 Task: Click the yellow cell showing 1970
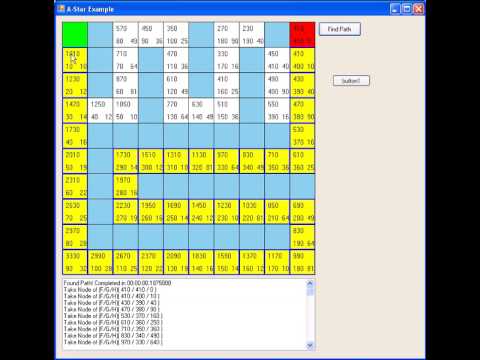(x=126, y=187)
